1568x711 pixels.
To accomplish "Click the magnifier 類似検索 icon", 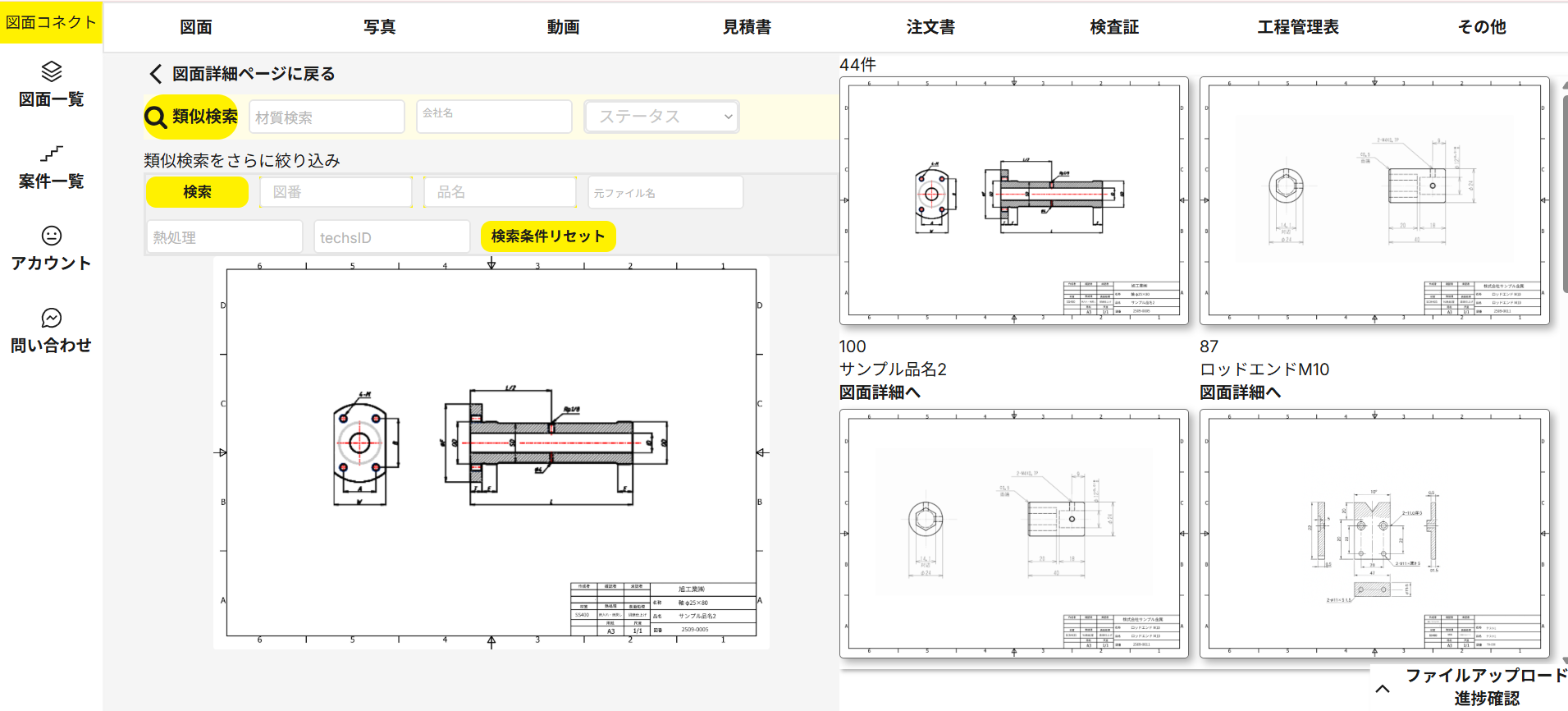I will click(156, 117).
